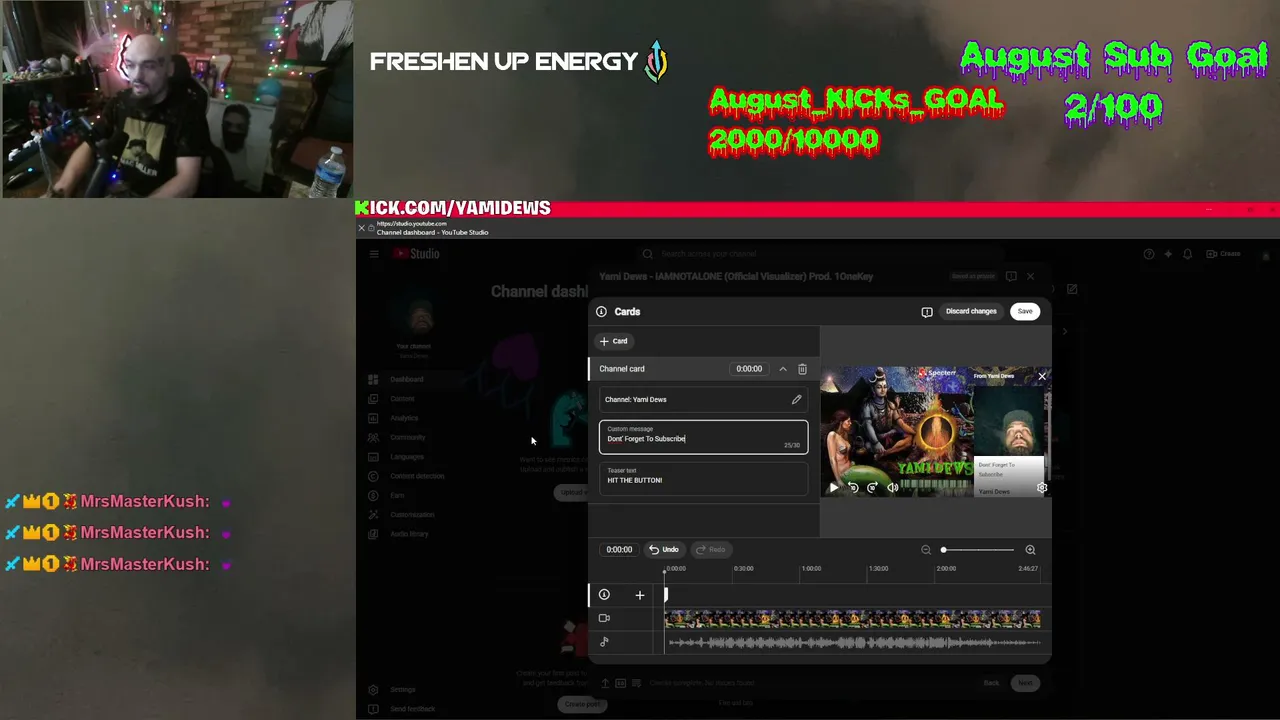Click the search across your channel box
Viewport: 1280px width, 720px height.
(820, 254)
